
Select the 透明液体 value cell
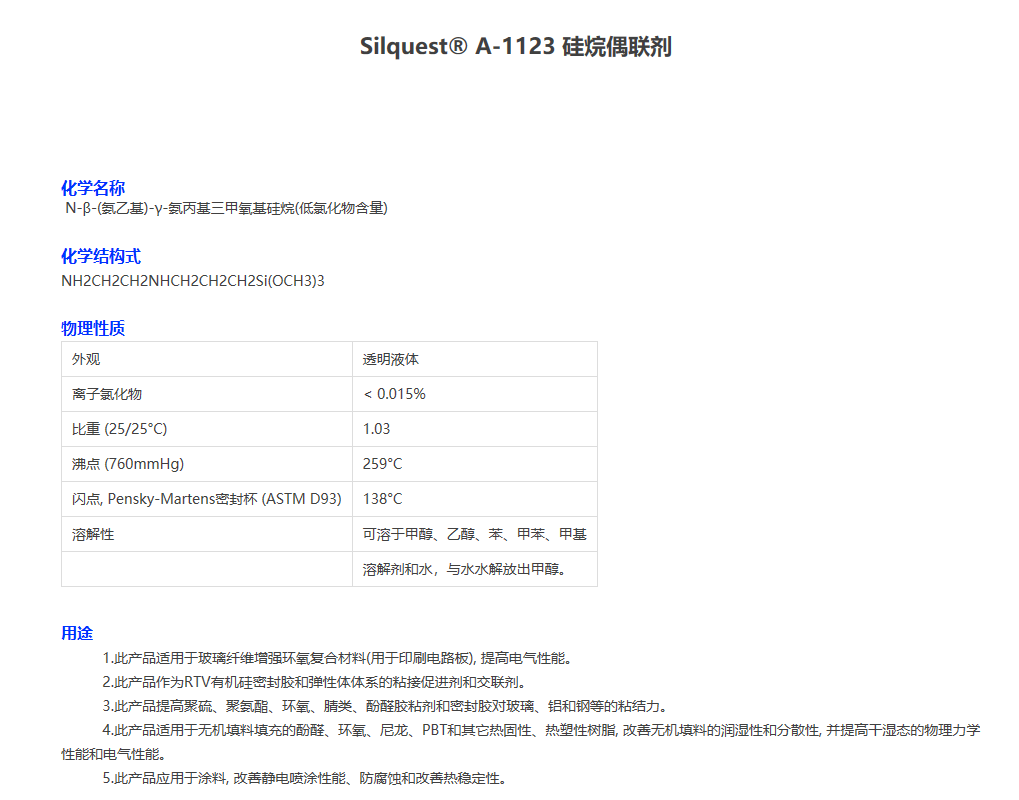coord(391,359)
